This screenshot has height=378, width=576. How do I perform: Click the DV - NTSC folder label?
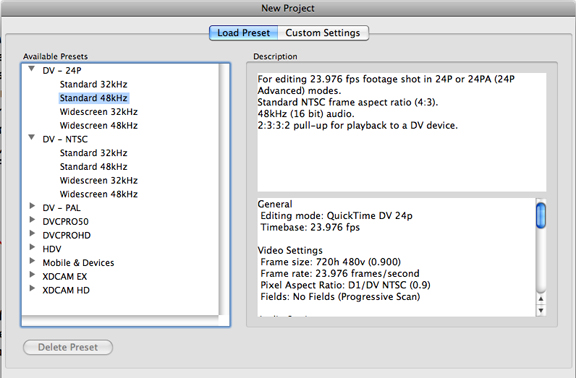pyautogui.click(x=65, y=139)
